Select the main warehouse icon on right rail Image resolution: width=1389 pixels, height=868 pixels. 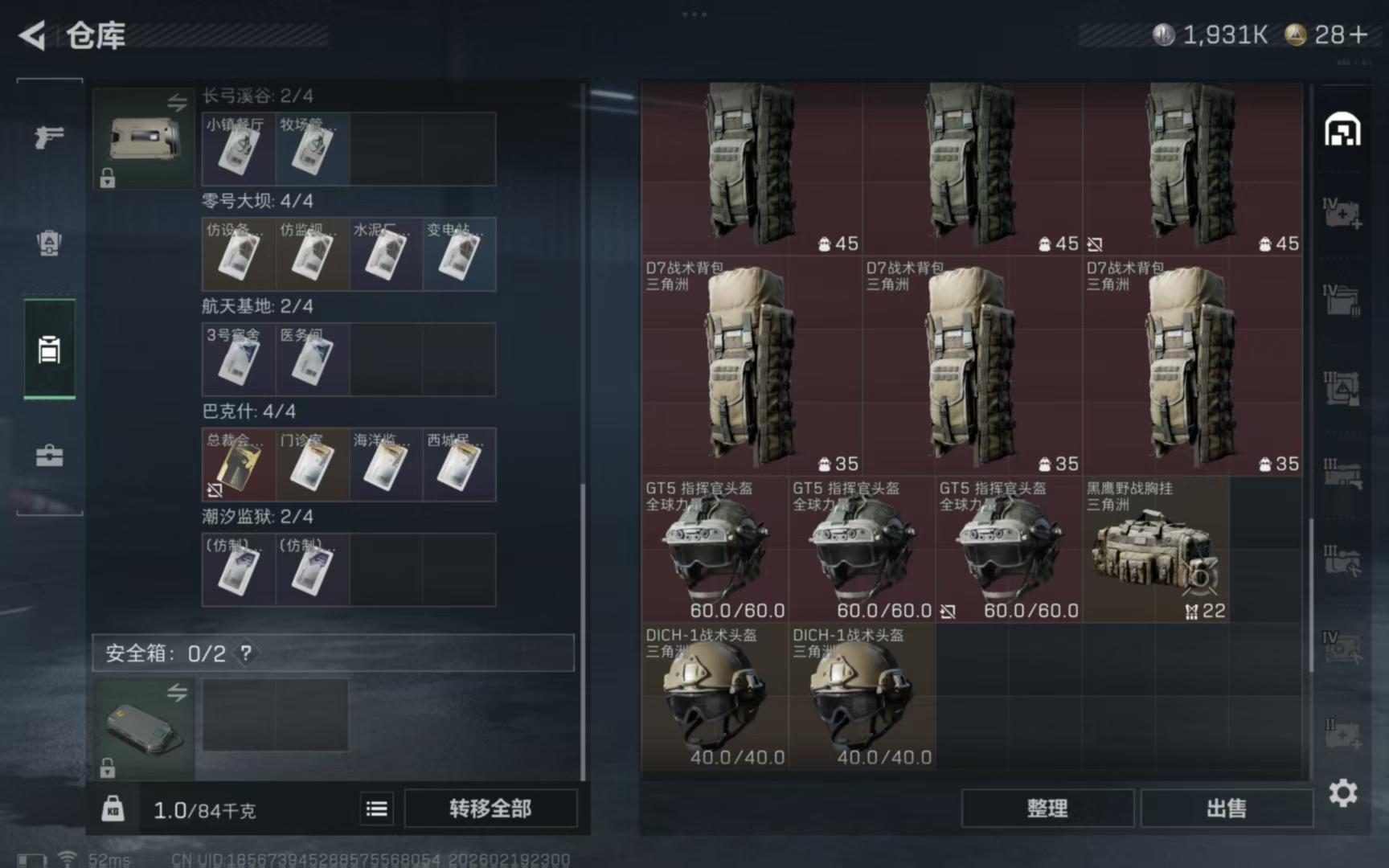pyautogui.click(x=1342, y=129)
